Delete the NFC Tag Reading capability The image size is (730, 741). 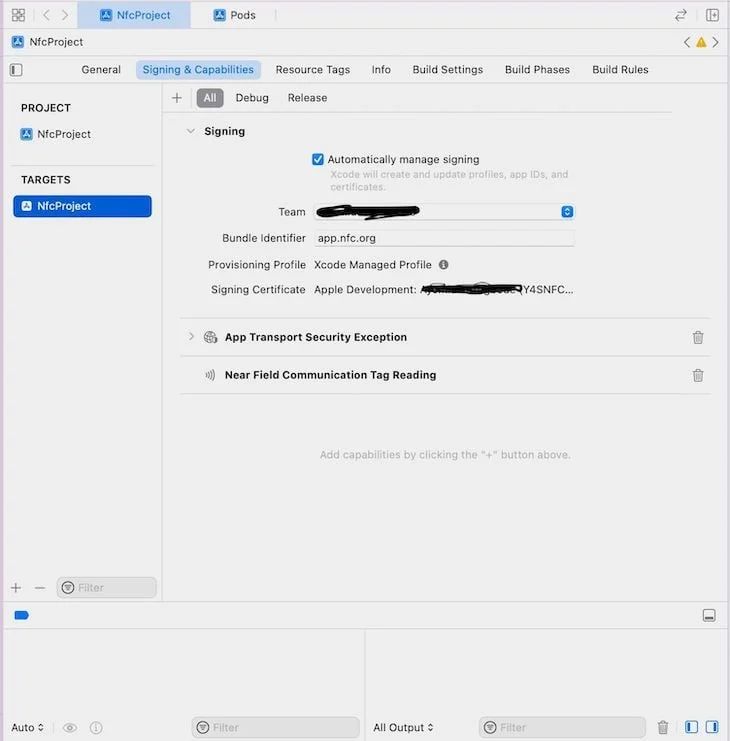tap(698, 375)
